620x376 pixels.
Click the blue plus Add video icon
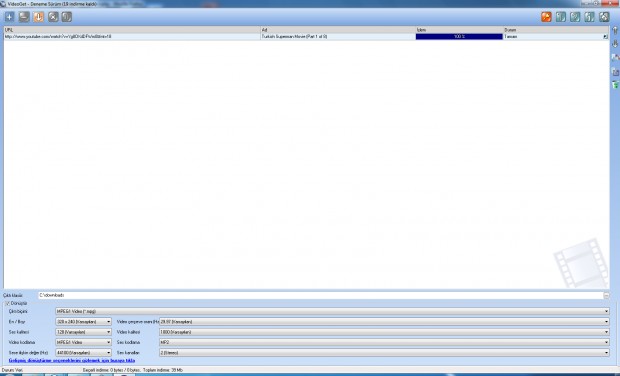[x=9, y=17]
